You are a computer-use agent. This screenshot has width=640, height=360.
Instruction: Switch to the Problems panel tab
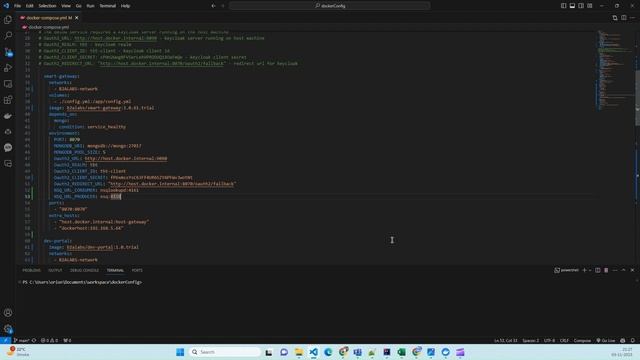click(31, 270)
